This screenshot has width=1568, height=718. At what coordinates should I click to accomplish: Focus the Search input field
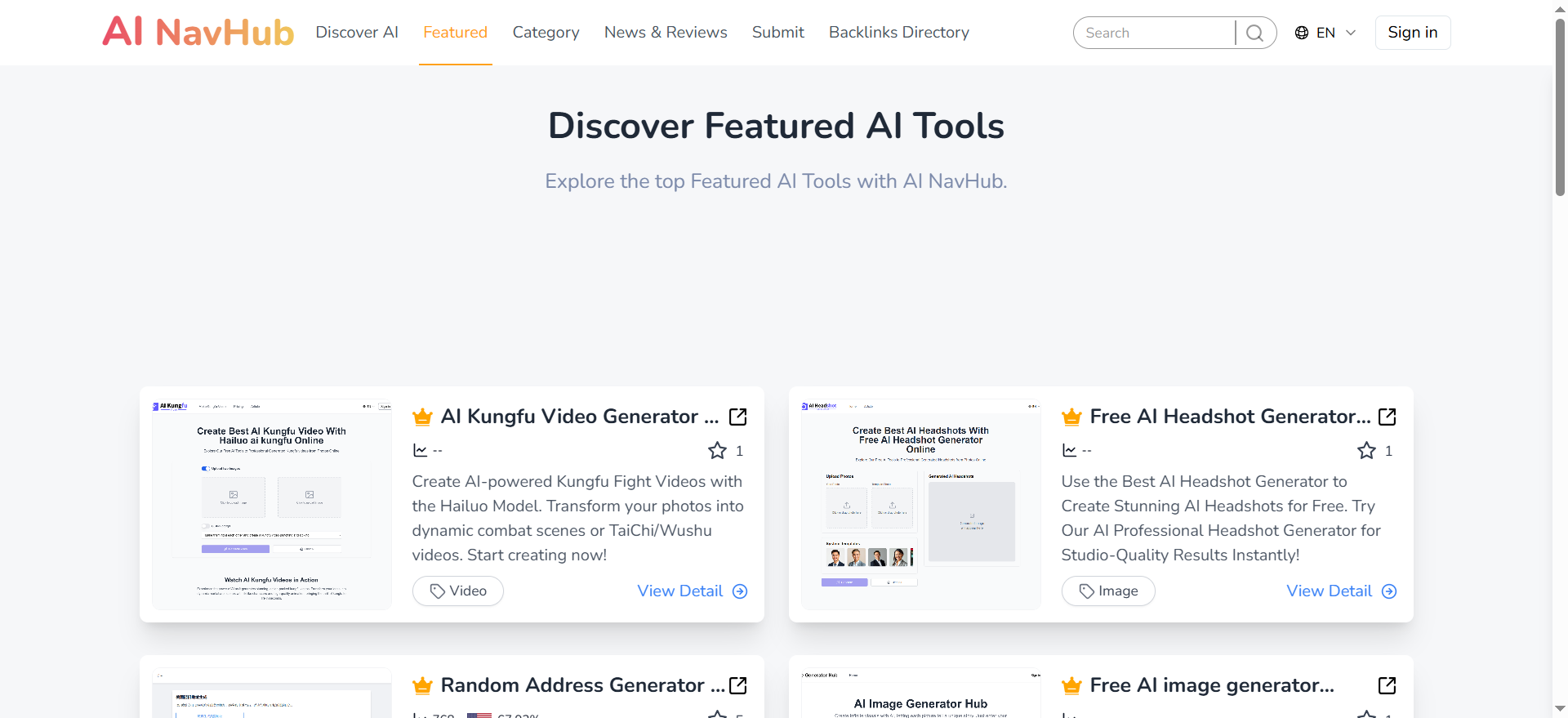click(x=1156, y=33)
